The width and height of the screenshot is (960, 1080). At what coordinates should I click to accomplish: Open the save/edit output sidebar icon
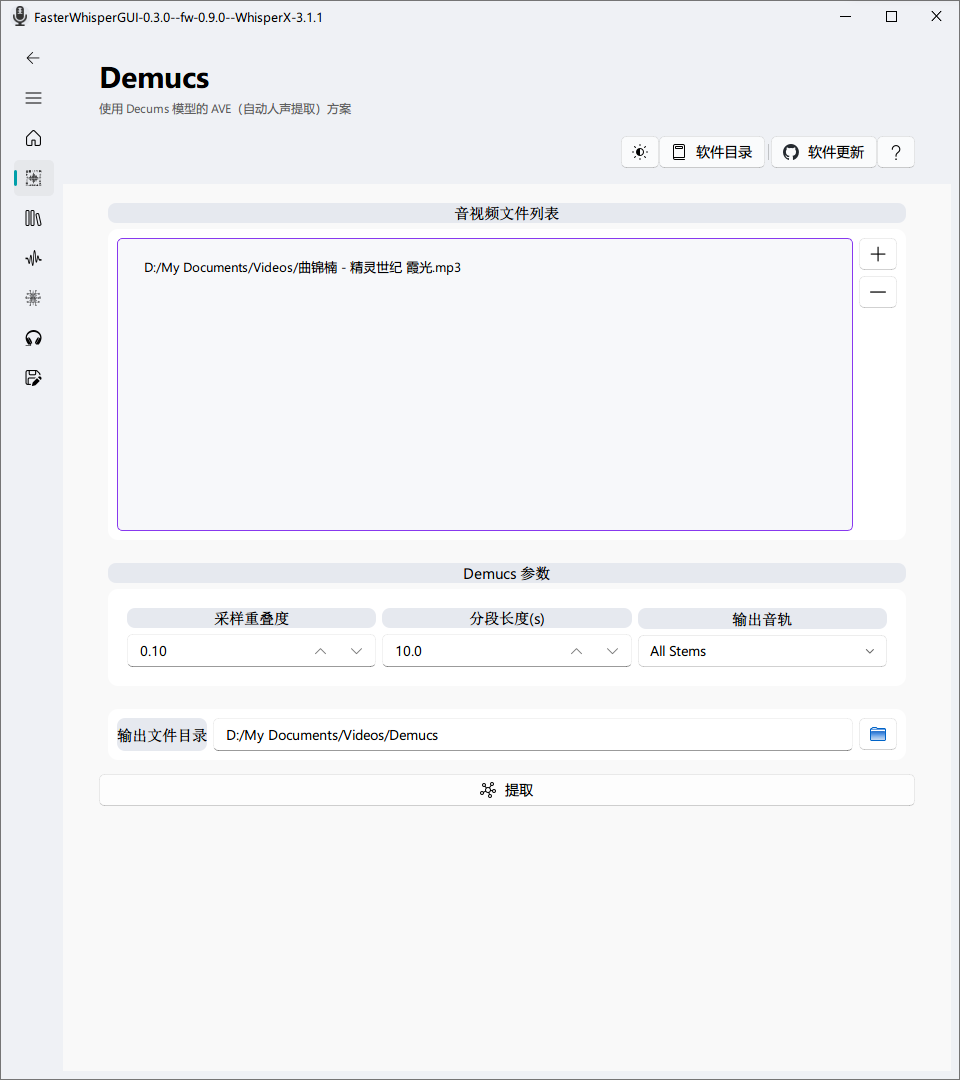click(33, 377)
